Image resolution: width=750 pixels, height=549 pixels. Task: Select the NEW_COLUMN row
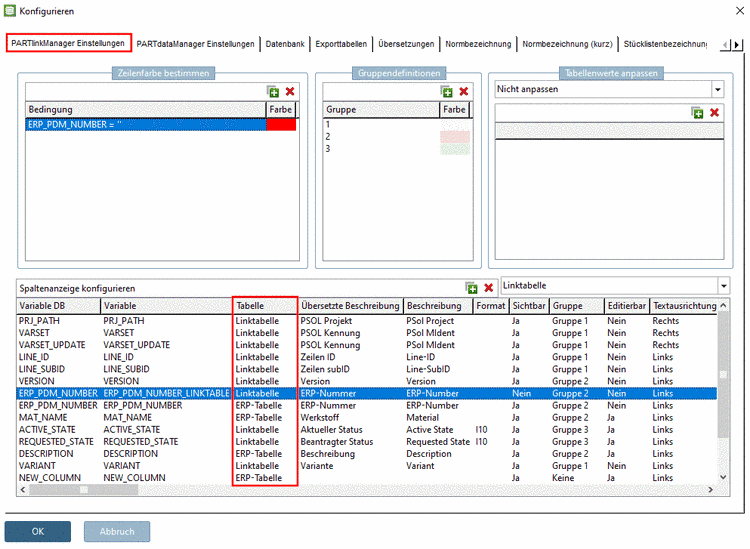click(367, 478)
